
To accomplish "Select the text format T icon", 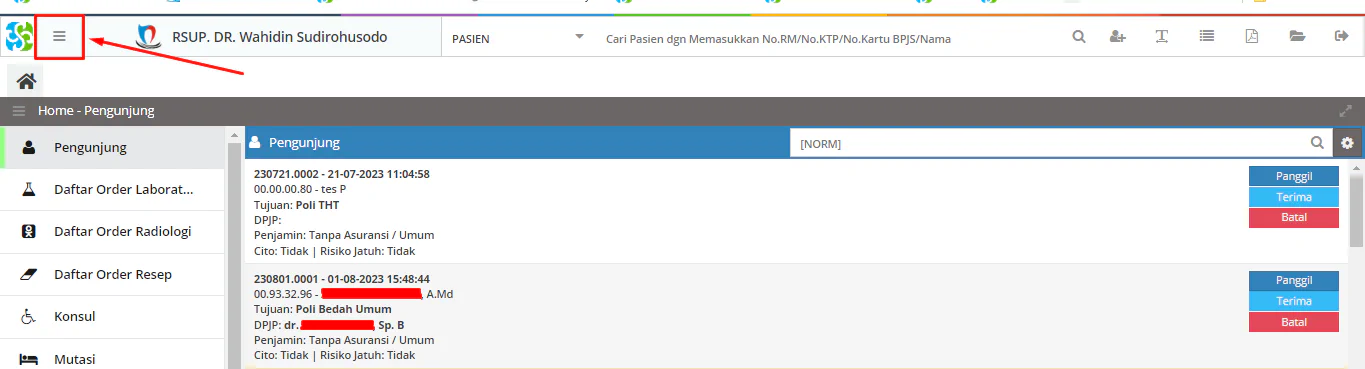I will (x=1162, y=37).
